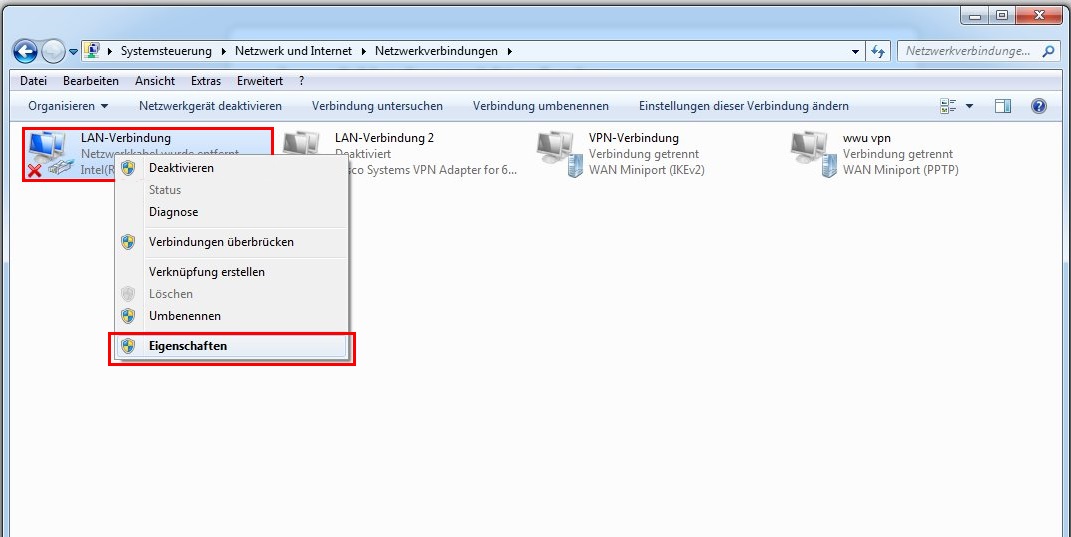Viewport: 1071px width, 537px height.
Task: Open the address bar history dropdown
Action: tap(855, 51)
